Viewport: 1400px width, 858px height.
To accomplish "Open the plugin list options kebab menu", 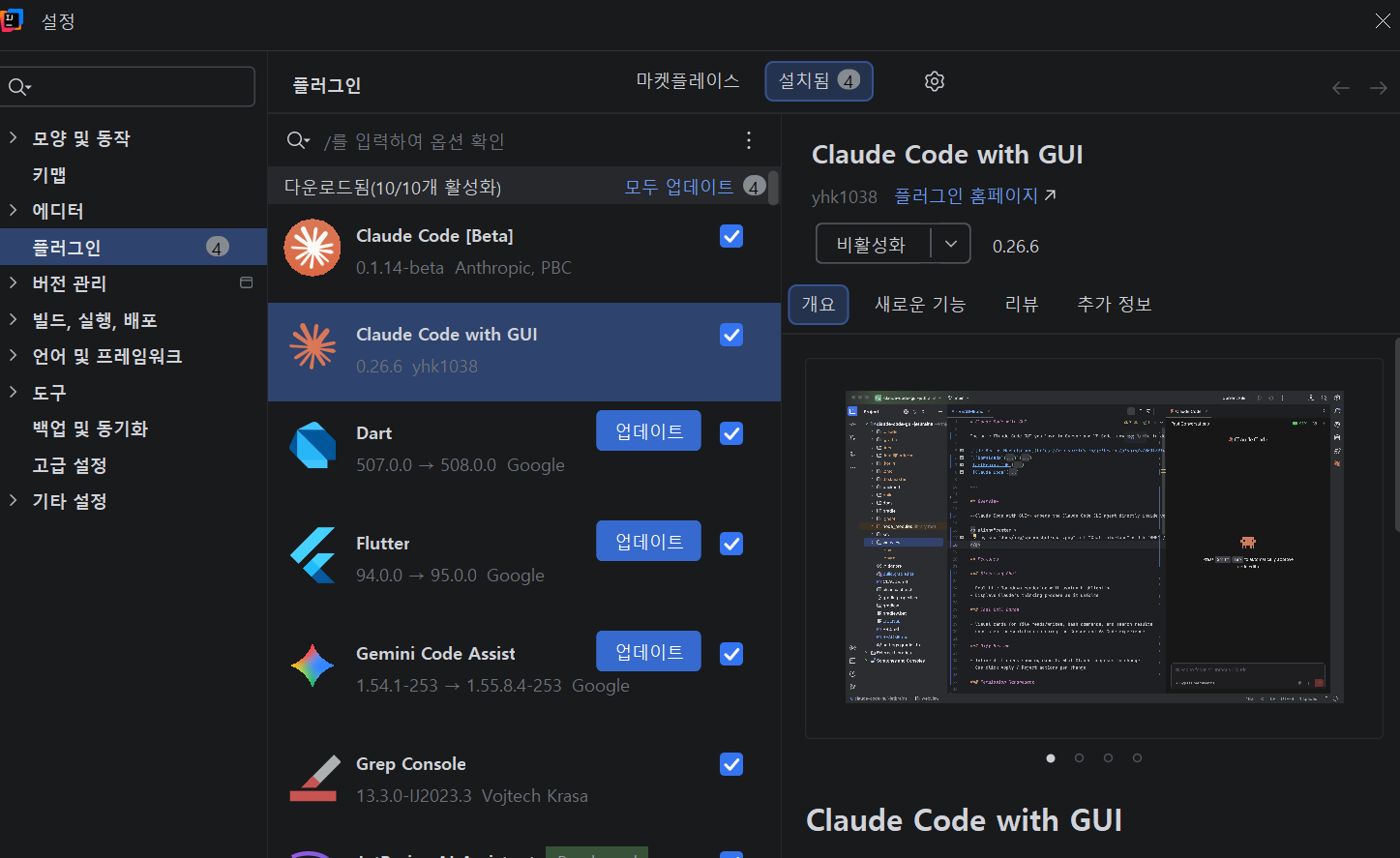I will pyautogui.click(x=749, y=140).
